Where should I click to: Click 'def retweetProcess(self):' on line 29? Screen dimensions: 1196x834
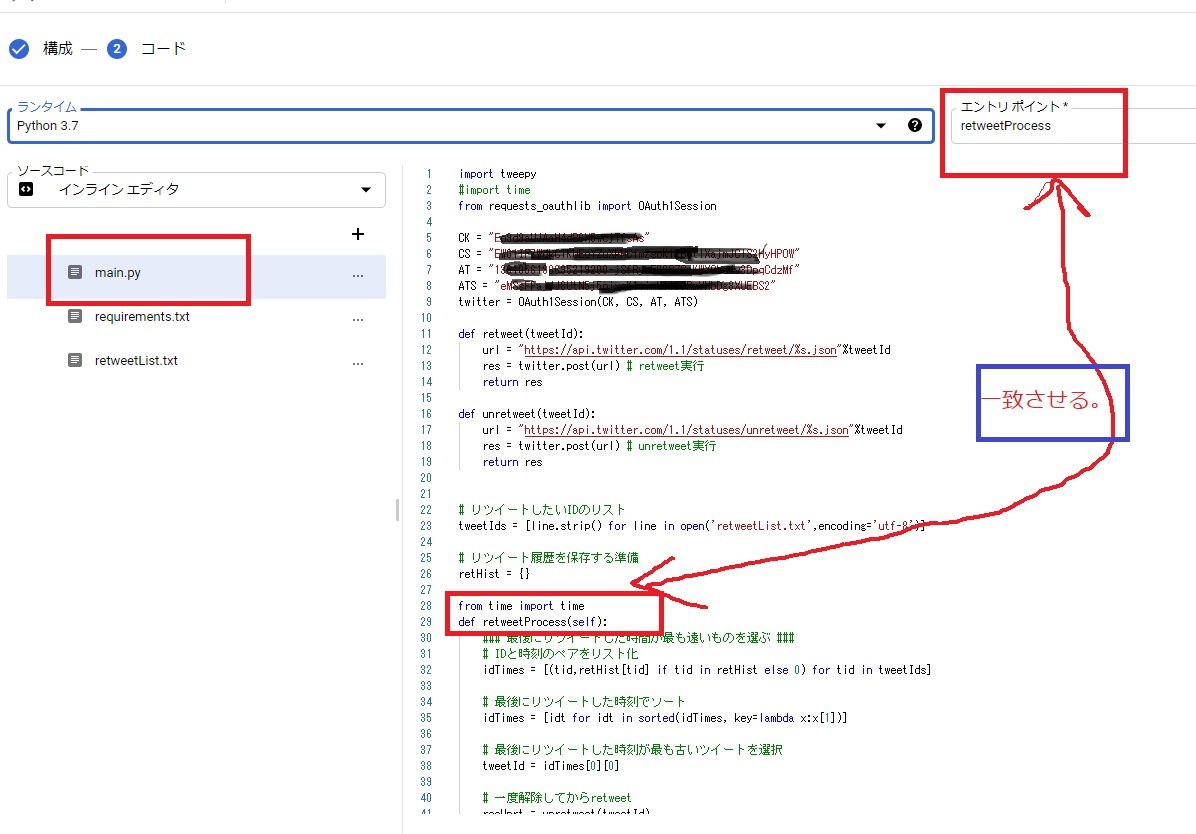click(533, 623)
